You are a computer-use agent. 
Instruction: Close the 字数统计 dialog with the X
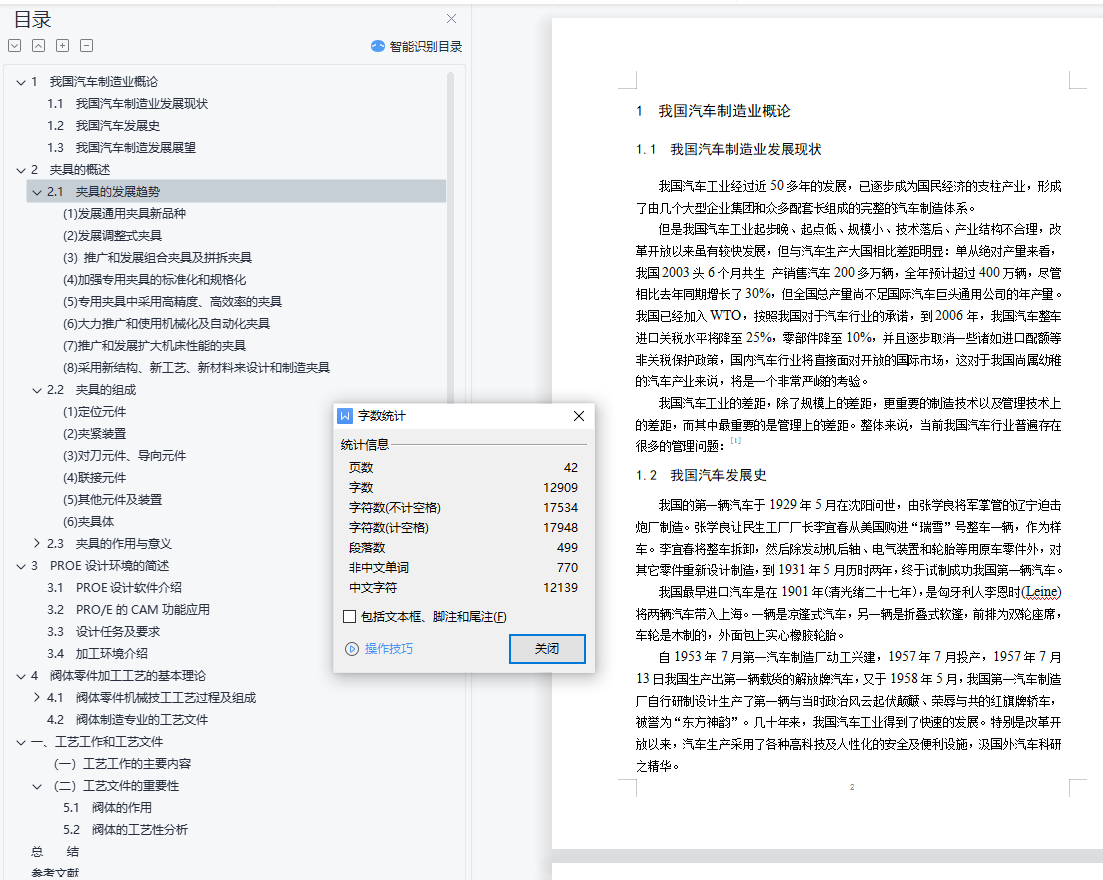579,416
